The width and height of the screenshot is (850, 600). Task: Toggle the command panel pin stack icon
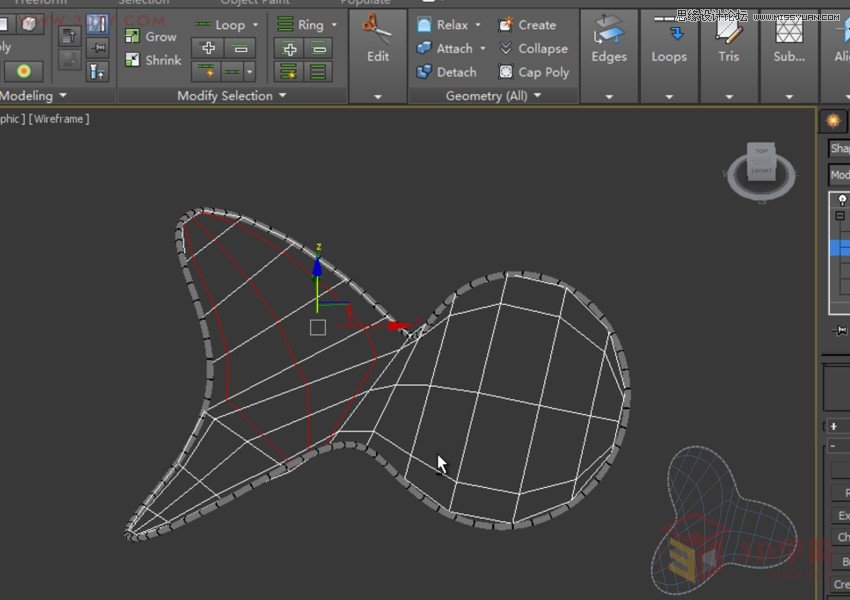point(840,330)
